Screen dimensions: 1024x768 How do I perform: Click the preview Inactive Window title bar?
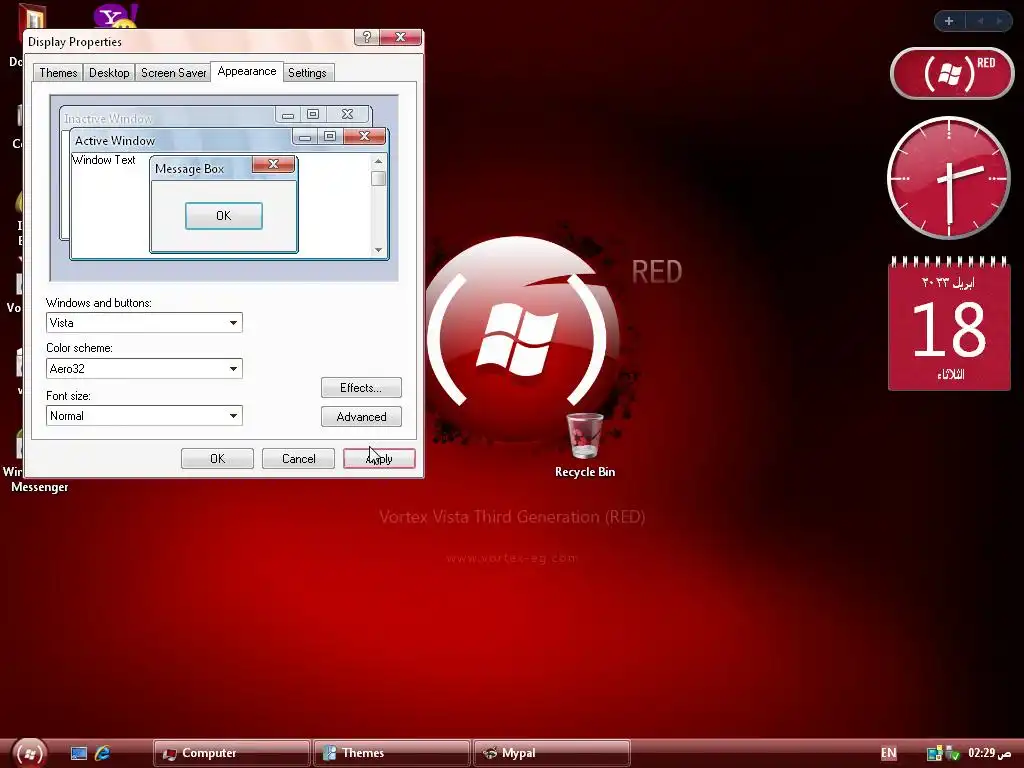pyautogui.click(x=167, y=118)
